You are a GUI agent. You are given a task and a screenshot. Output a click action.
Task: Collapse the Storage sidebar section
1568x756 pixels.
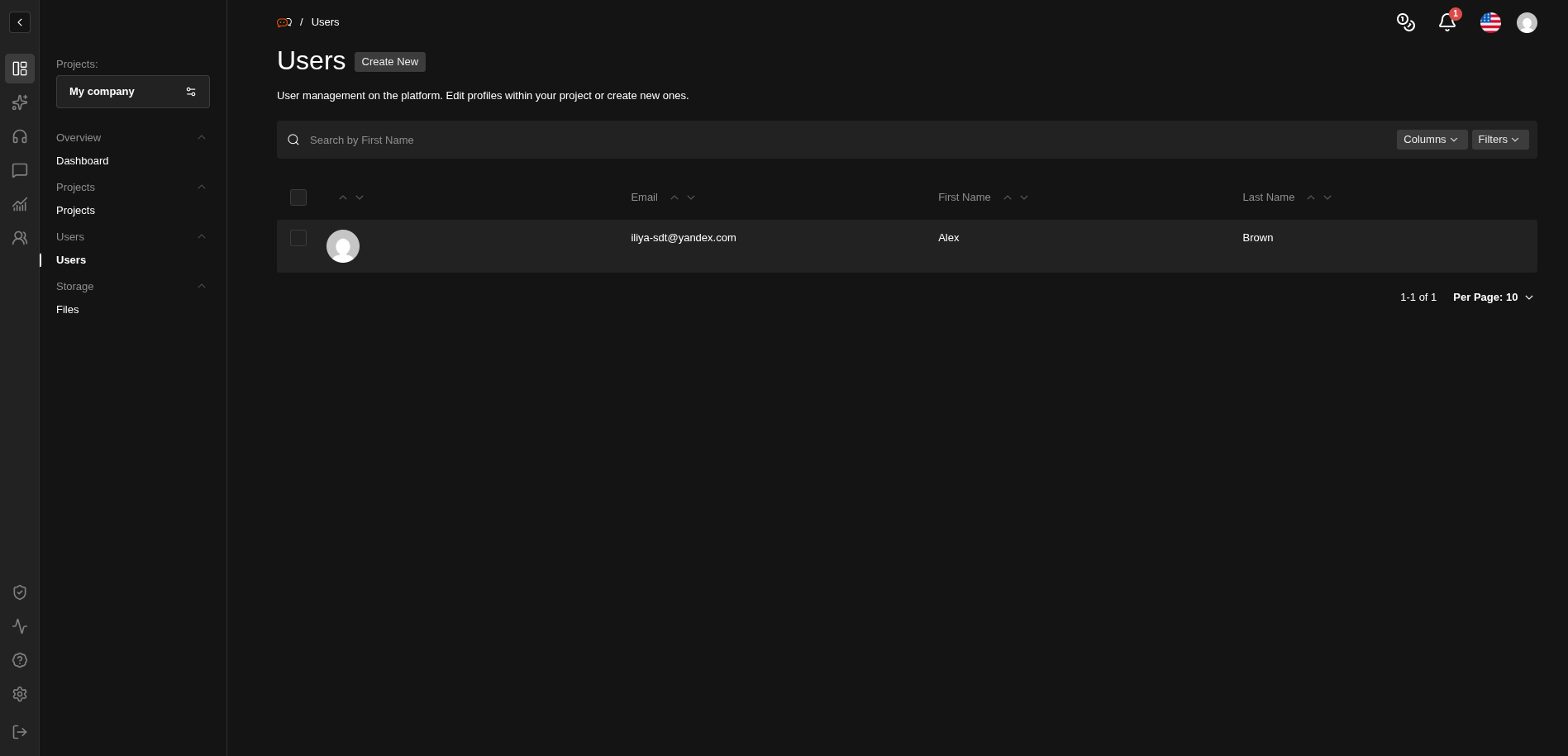pyautogui.click(x=201, y=286)
